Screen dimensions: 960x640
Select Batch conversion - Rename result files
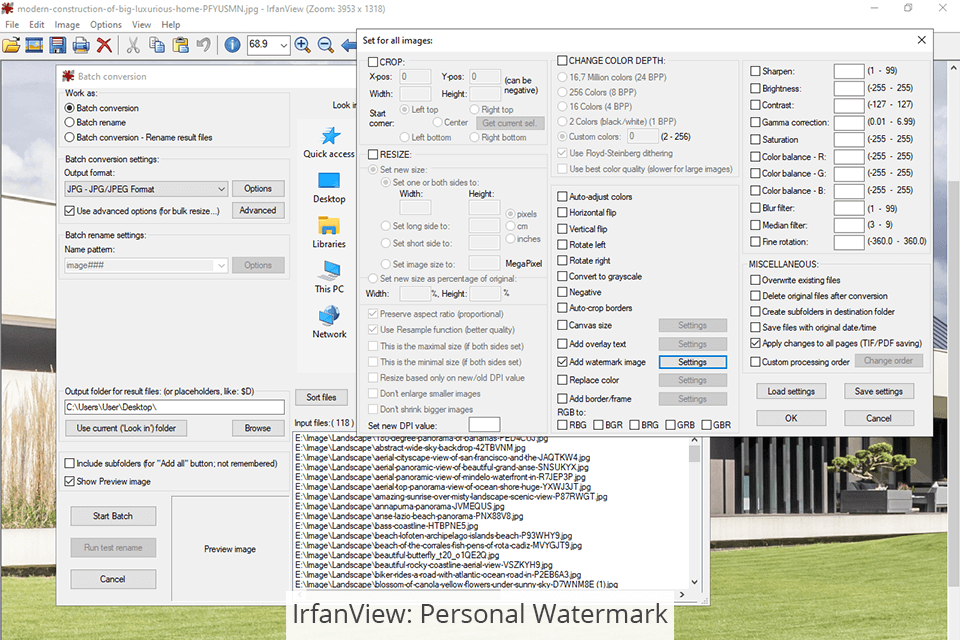pyautogui.click(x=70, y=137)
